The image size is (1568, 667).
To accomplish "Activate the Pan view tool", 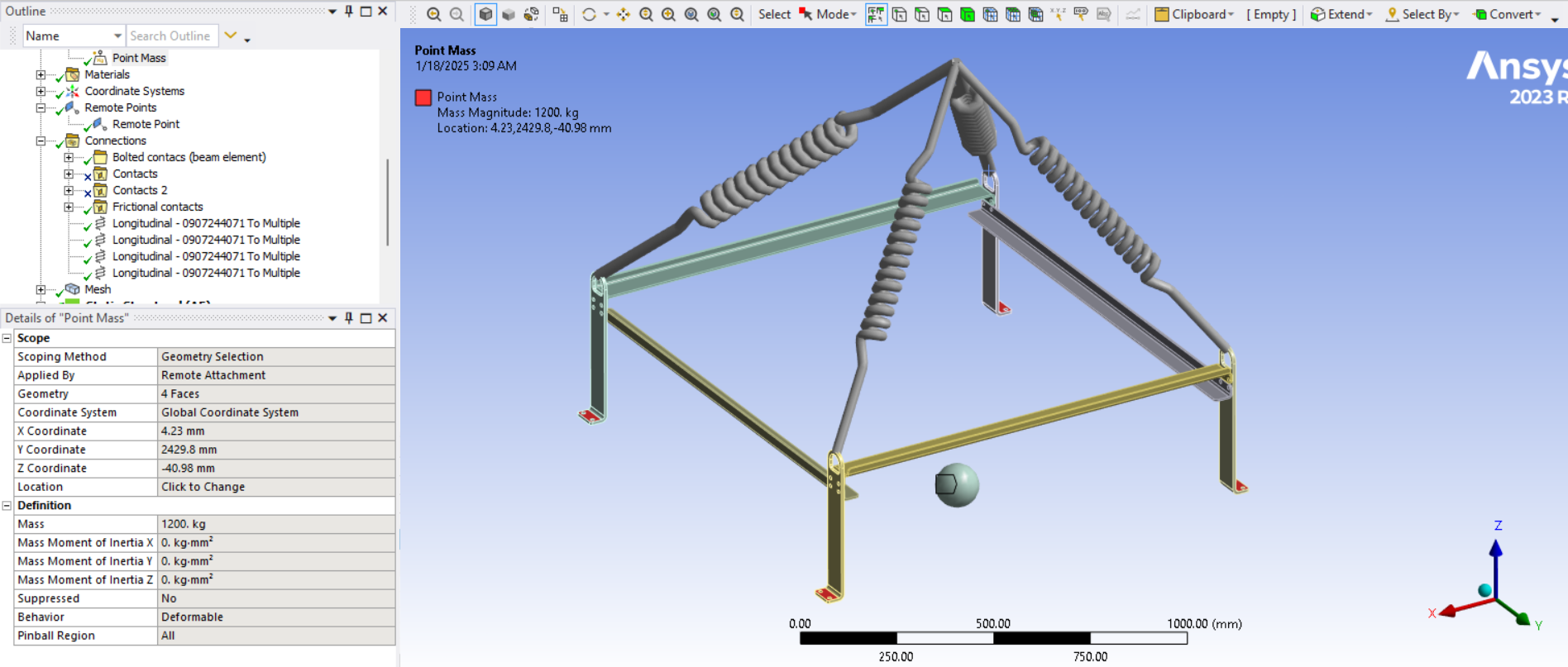I will point(623,14).
